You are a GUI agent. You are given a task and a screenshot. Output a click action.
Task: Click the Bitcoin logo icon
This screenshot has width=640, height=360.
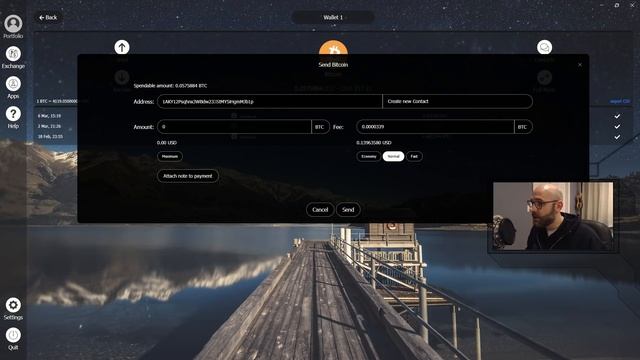[333, 48]
